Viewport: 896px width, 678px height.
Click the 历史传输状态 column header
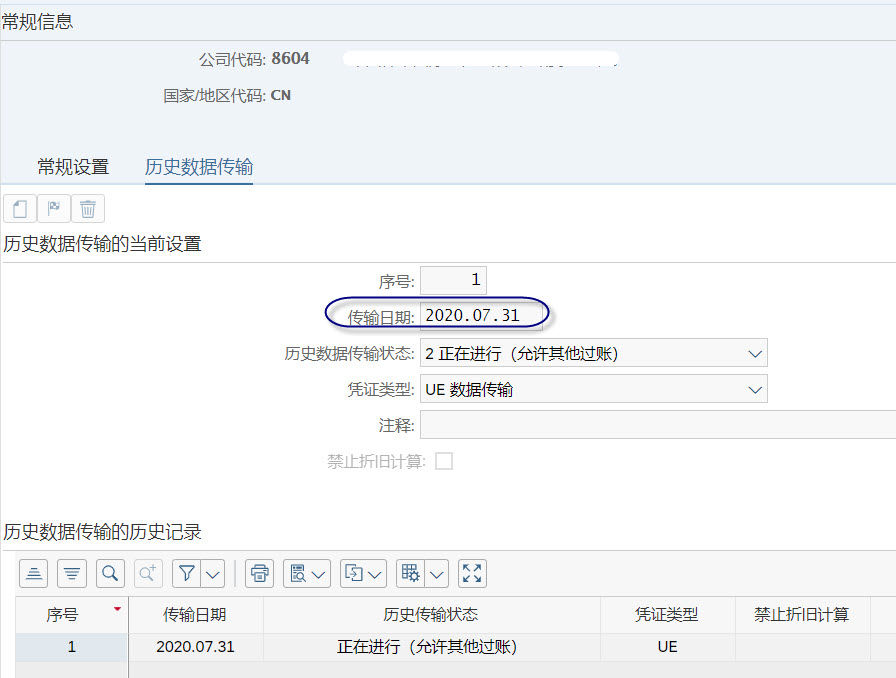coord(431,615)
